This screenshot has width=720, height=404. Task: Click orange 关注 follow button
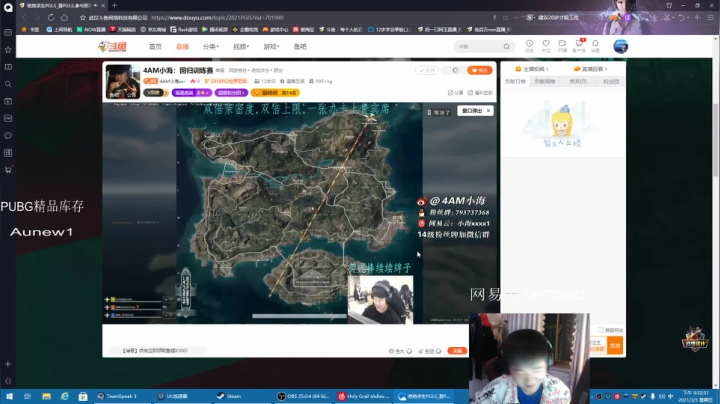(479, 70)
